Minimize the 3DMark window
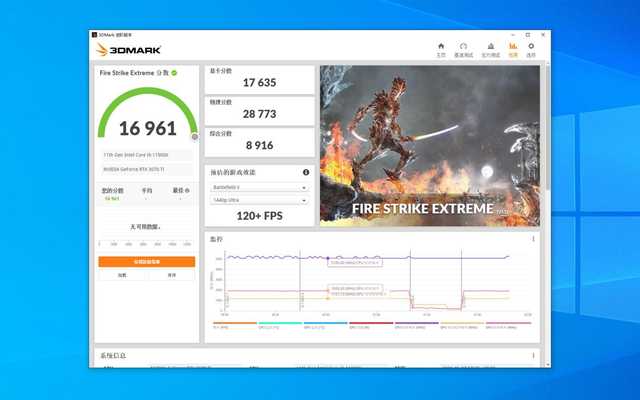640x400 pixels. point(513,35)
